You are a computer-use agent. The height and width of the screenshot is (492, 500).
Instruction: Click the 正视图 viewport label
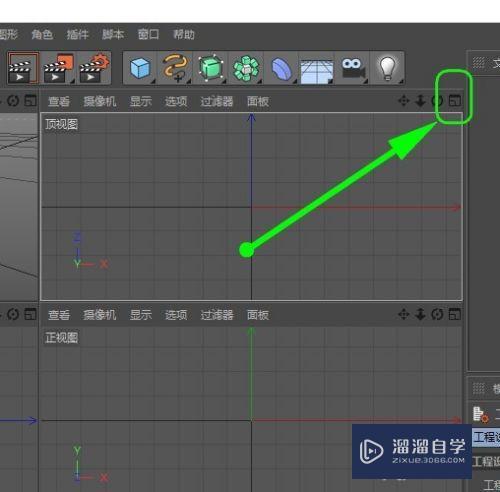tap(62, 338)
